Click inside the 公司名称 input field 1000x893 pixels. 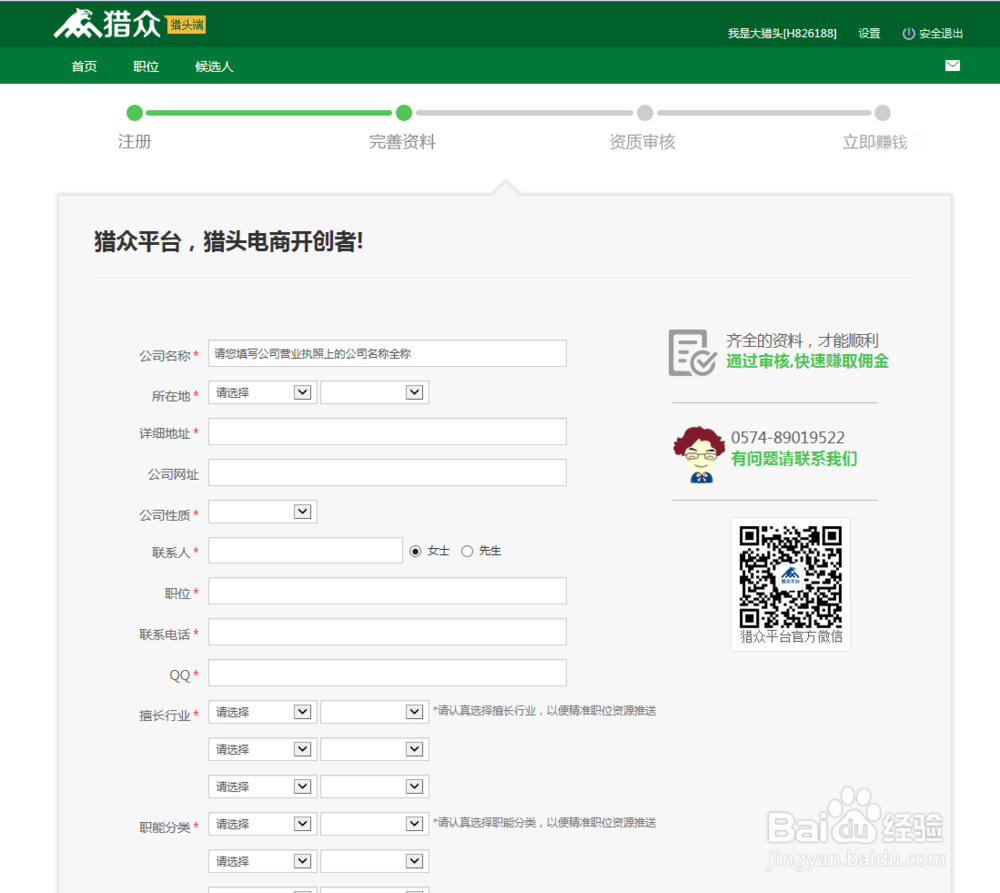387,352
